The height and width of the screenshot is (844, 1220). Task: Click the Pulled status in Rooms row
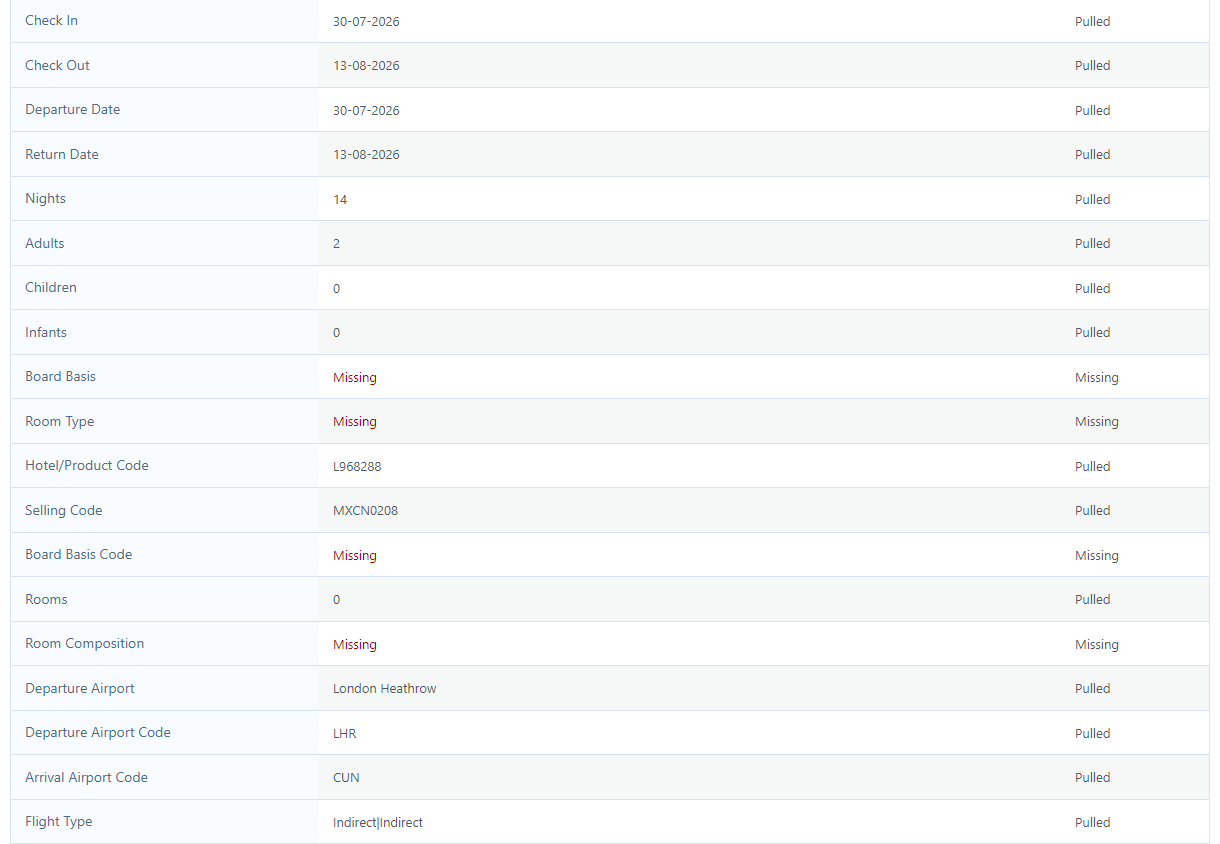pos(1093,600)
